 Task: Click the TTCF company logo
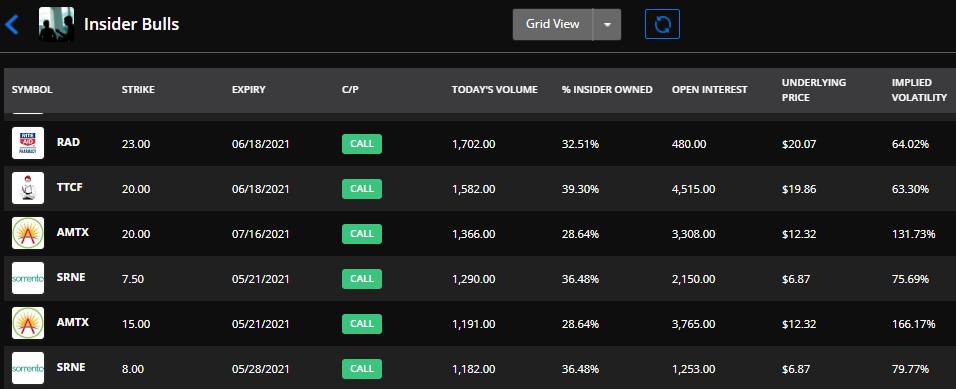click(x=28, y=188)
